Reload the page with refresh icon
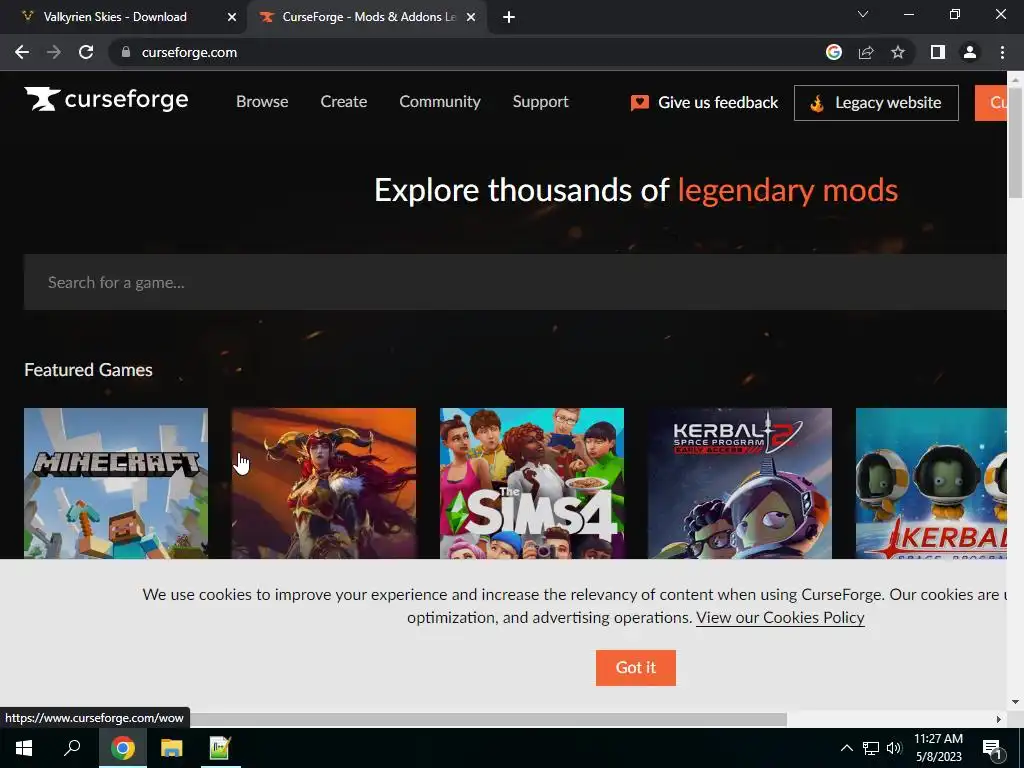The image size is (1024, 768). [x=86, y=52]
